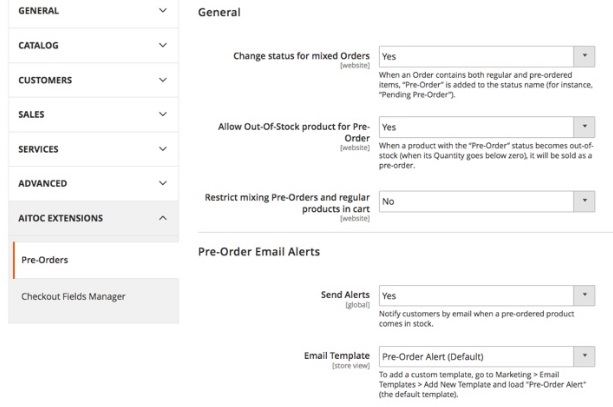Click the SALES menu label
The height and width of the screenshot is (407, 613).
pyautogui.click(x=31, y=115)
